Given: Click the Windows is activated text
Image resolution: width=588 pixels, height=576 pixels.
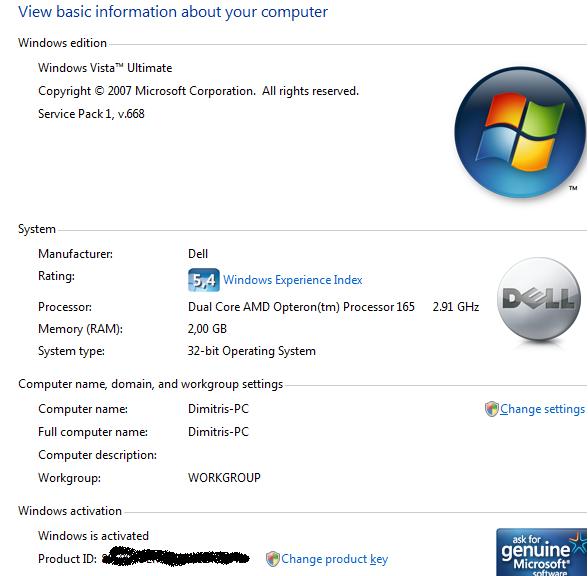Looking at the screenshot, I should [93, 536].
